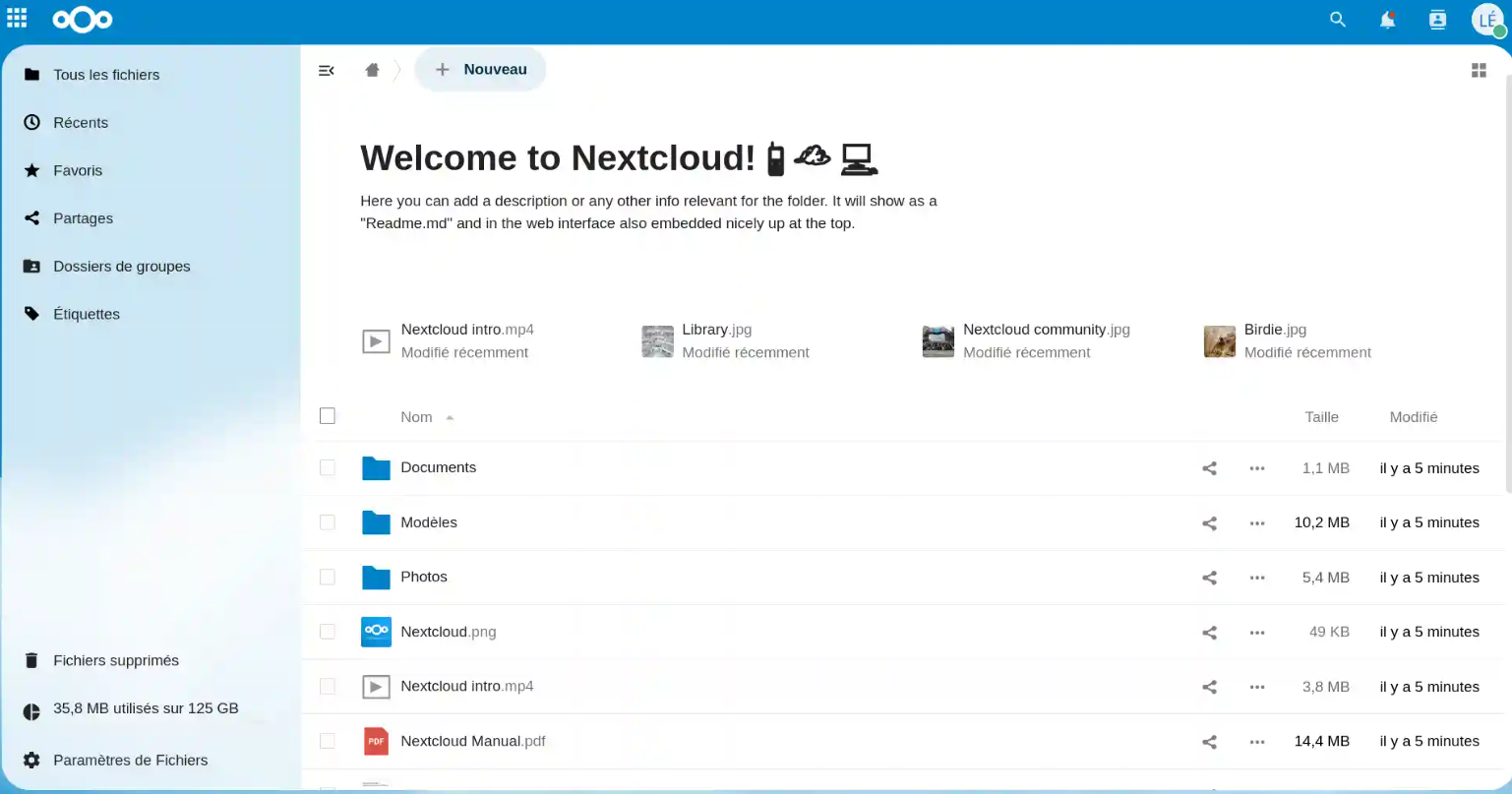Open Partages from the sidebar
This screenshot has width=1512, height=794.
click(83, 218)
